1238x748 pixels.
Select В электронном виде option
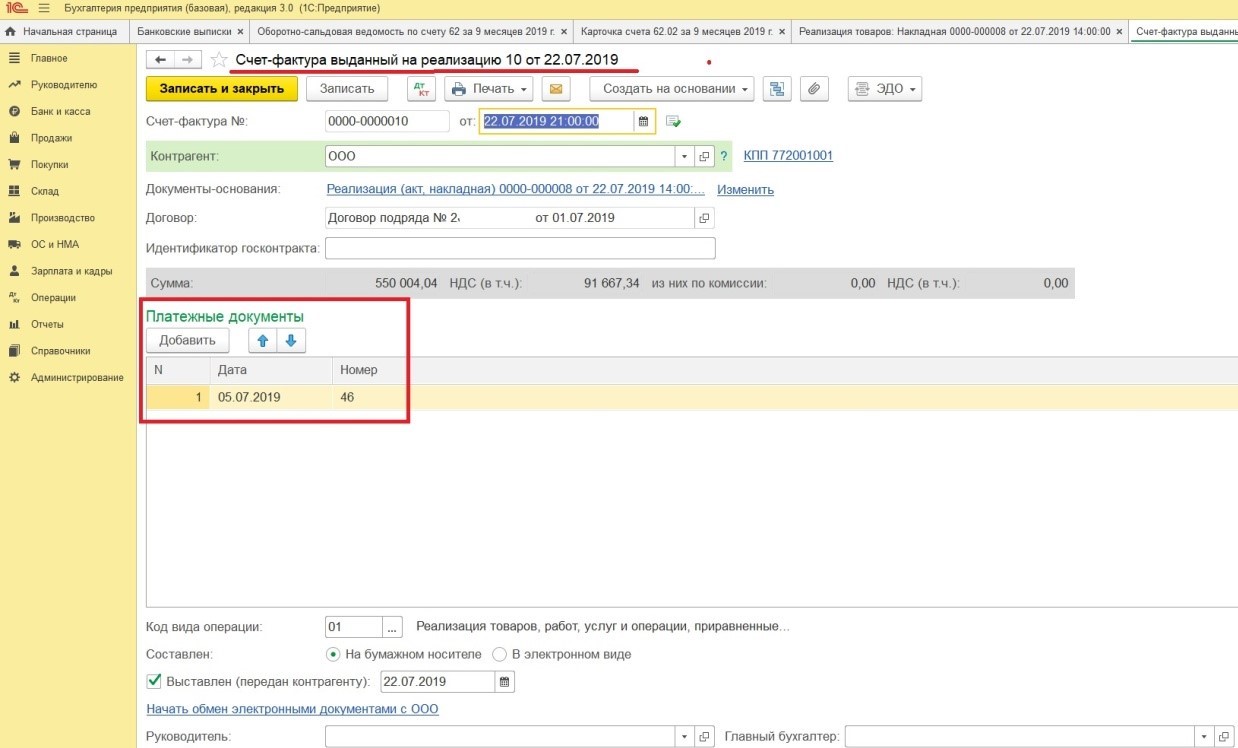562,654
